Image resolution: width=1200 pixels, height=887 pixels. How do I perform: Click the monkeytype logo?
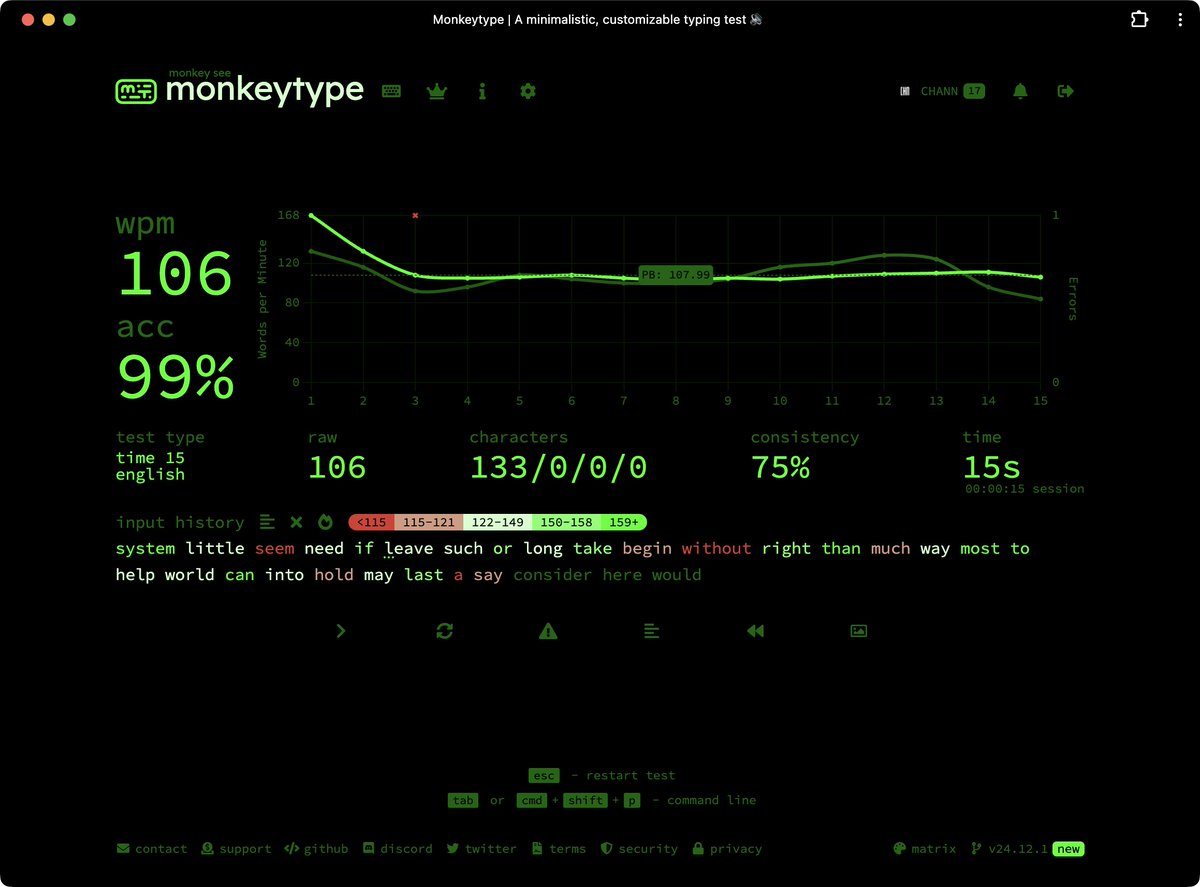click(239, 89)
